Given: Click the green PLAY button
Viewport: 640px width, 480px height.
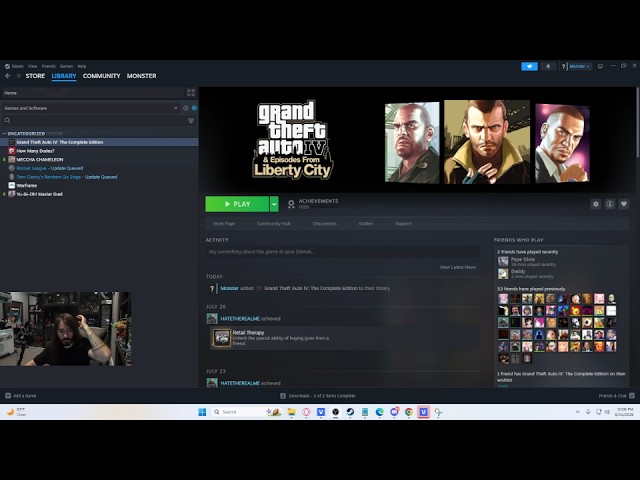Looking at the screenshot, I should (237, 204).
